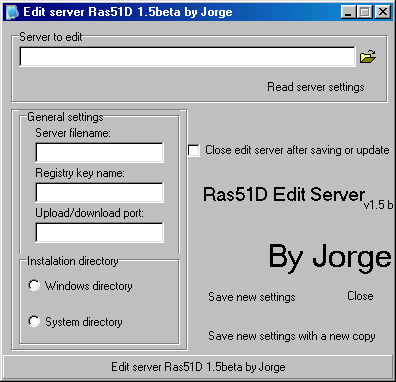Click Save new settings
Image resolution: width=396 pixels, height=382 pixels.
tap(252, 297)
